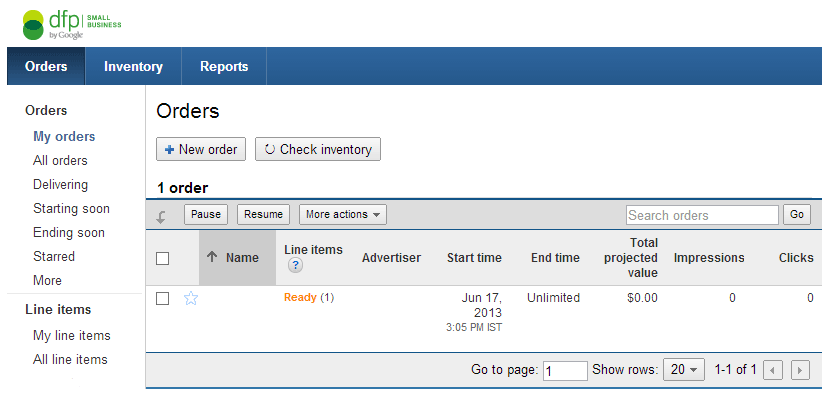Click the Go to page input box
Image resolution: width=830 pixels, height=400 pixels.
click(x=565, y=371)
